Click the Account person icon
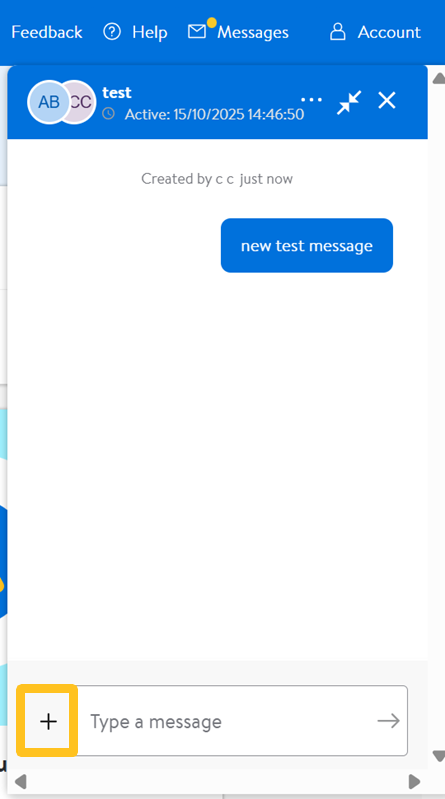Viewport: 445px width, 799px height. [337, 32]
